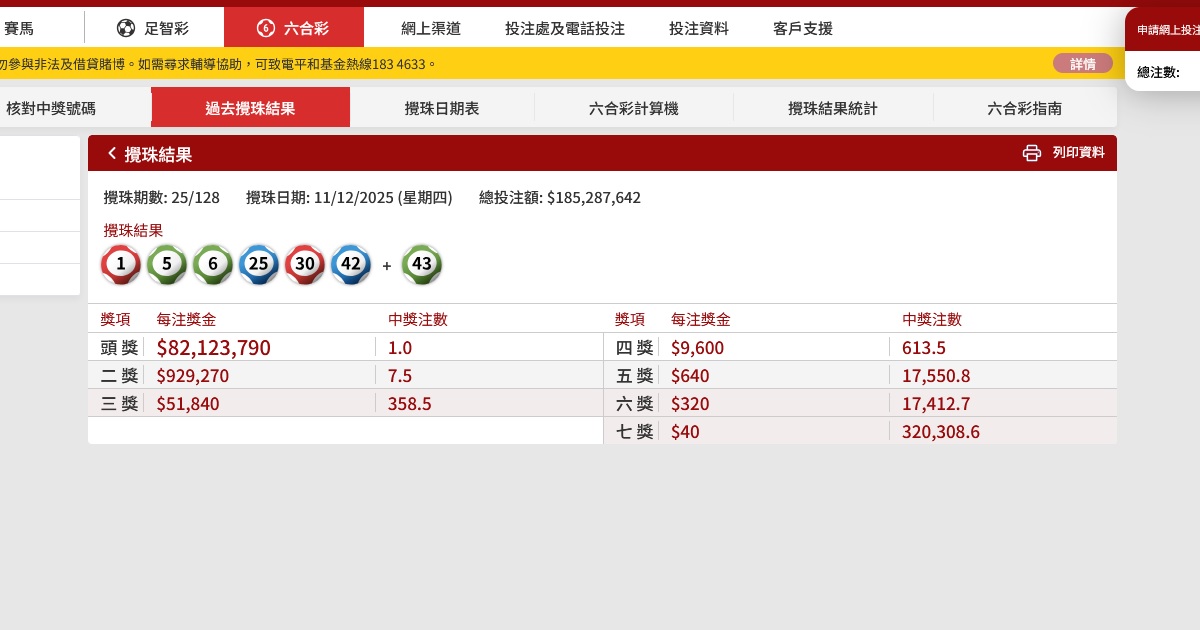Click the football icon beside 足智彩
This screenshot has width=1200, height=630.
pyautogui.click(x=126, y=28)
